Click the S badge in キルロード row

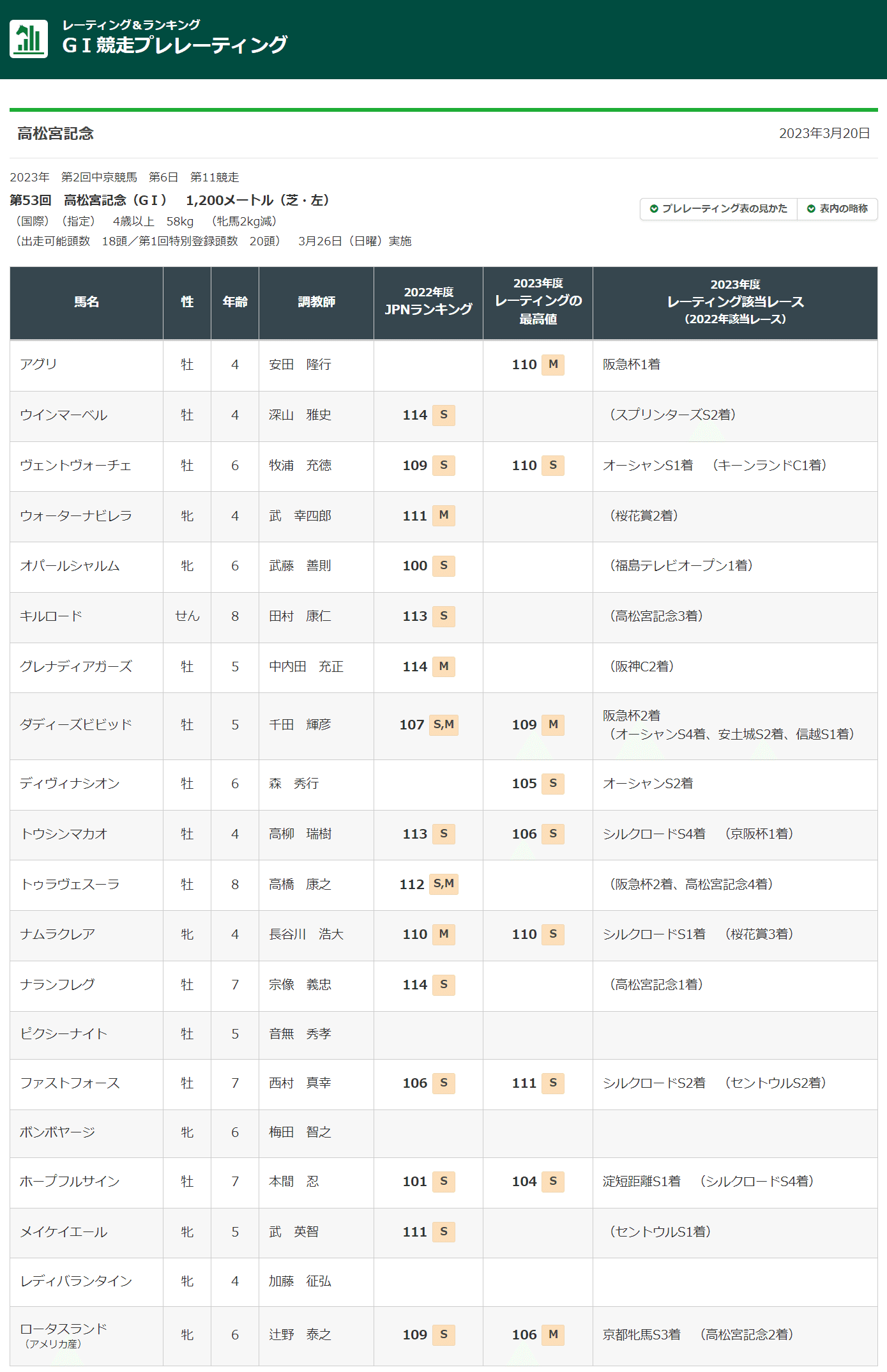pyautogui.click(x=444, y=616)
